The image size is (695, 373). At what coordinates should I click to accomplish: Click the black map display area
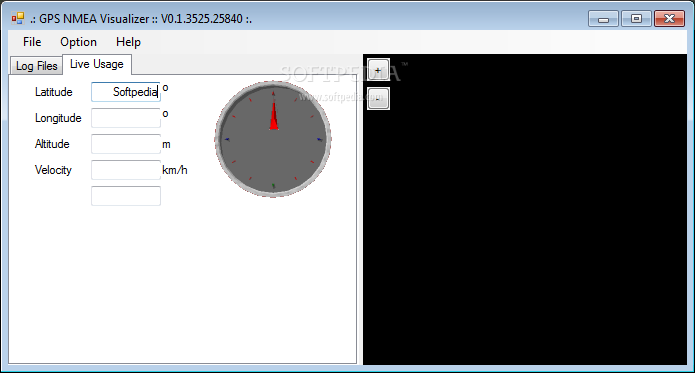525,210
